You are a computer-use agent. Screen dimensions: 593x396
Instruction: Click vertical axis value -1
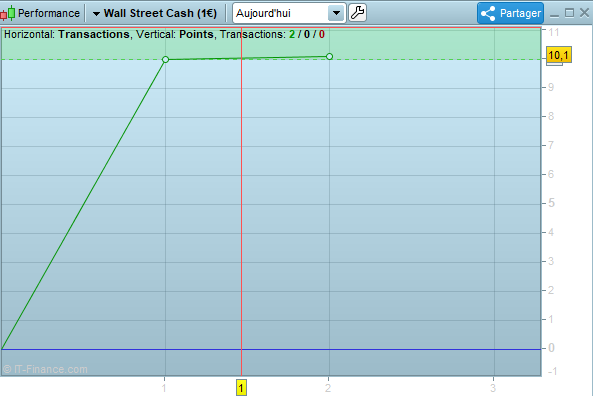click(x=553, y=371)
